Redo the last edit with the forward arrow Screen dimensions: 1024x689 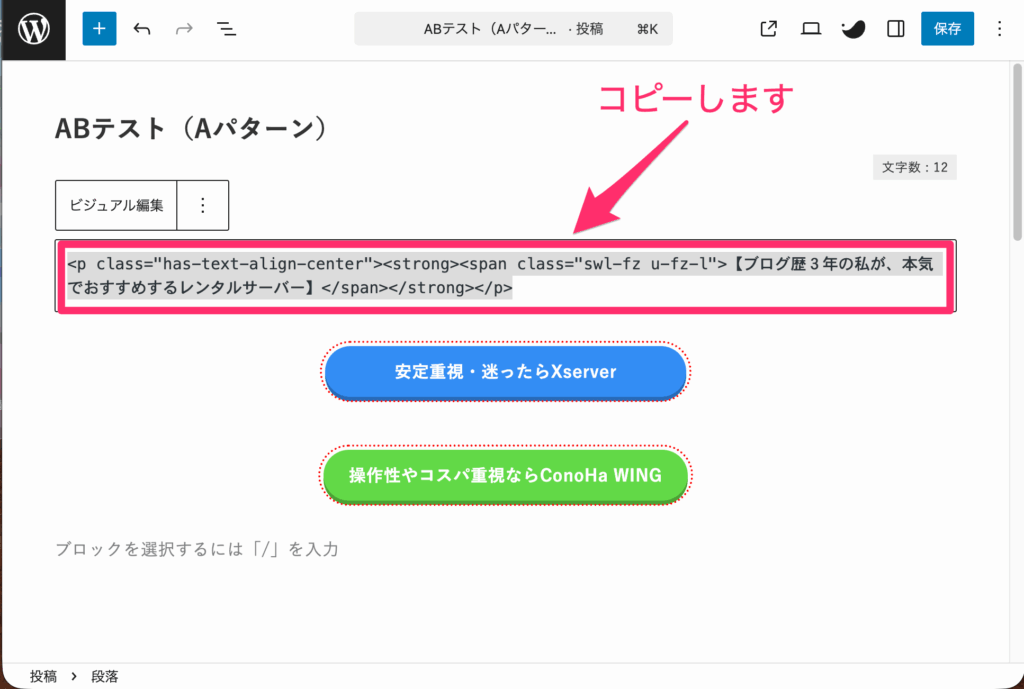tap(184, 28)
